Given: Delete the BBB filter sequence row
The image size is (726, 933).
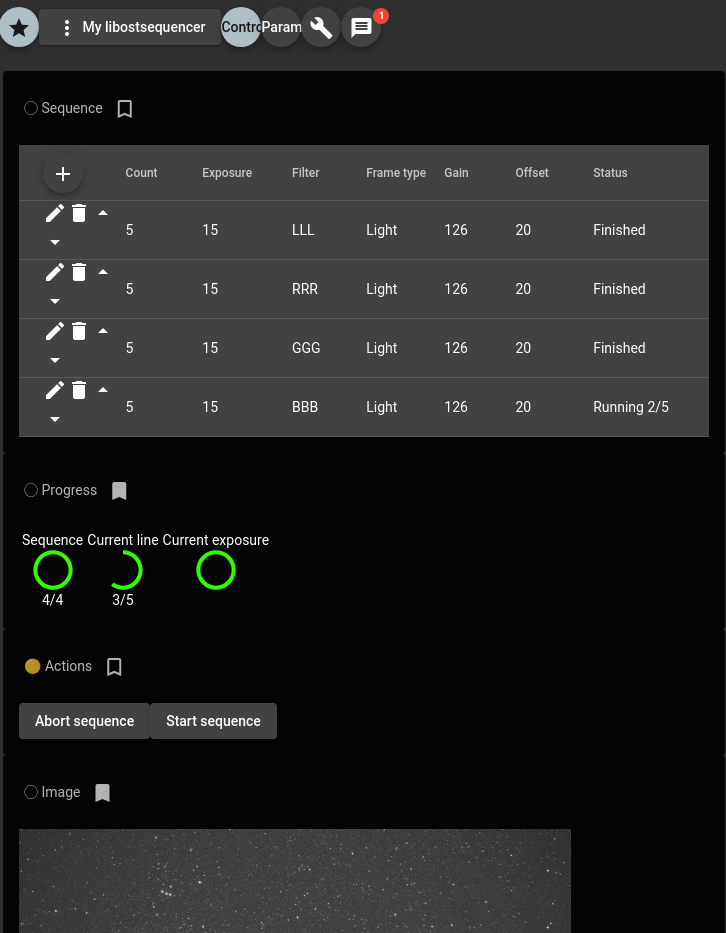Looking at the screenshot, I should [x=79, y=390].
